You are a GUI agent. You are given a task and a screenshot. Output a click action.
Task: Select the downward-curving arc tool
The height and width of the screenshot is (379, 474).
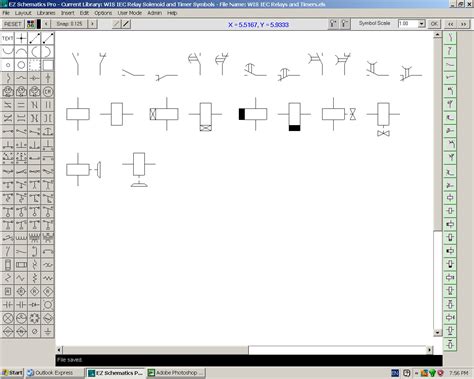click(21, 52)
